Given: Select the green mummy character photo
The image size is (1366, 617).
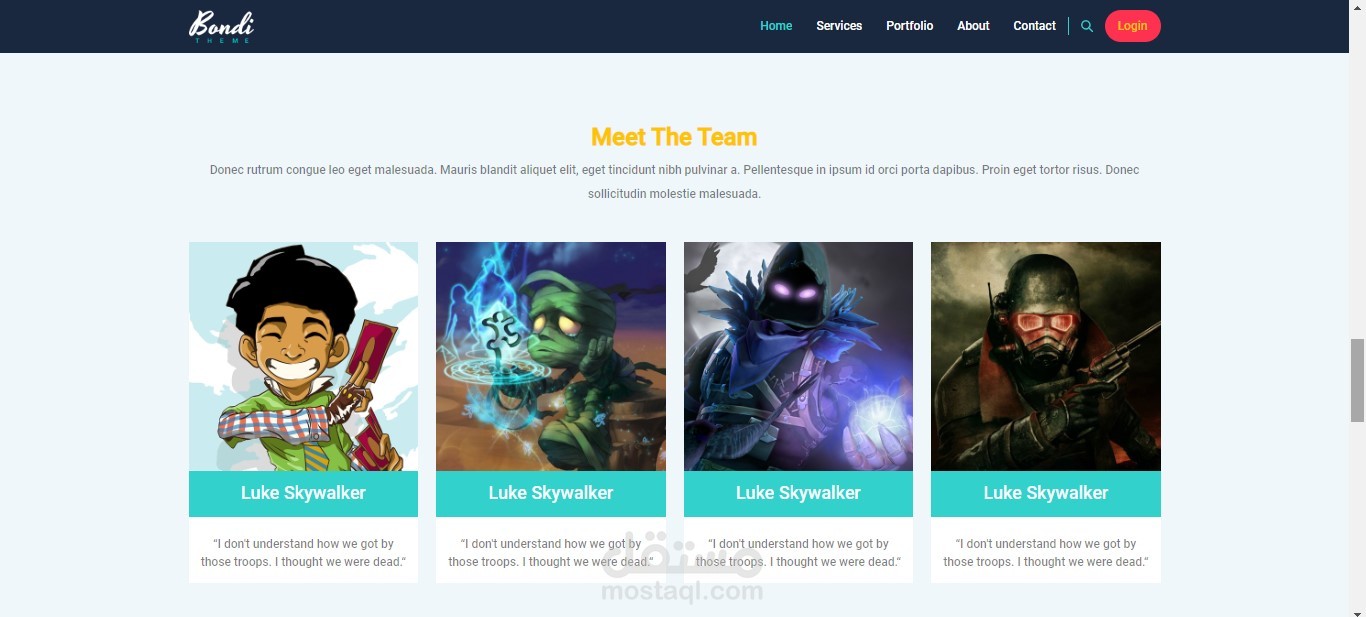Looking at the screenshot, I should coord(551,356).
